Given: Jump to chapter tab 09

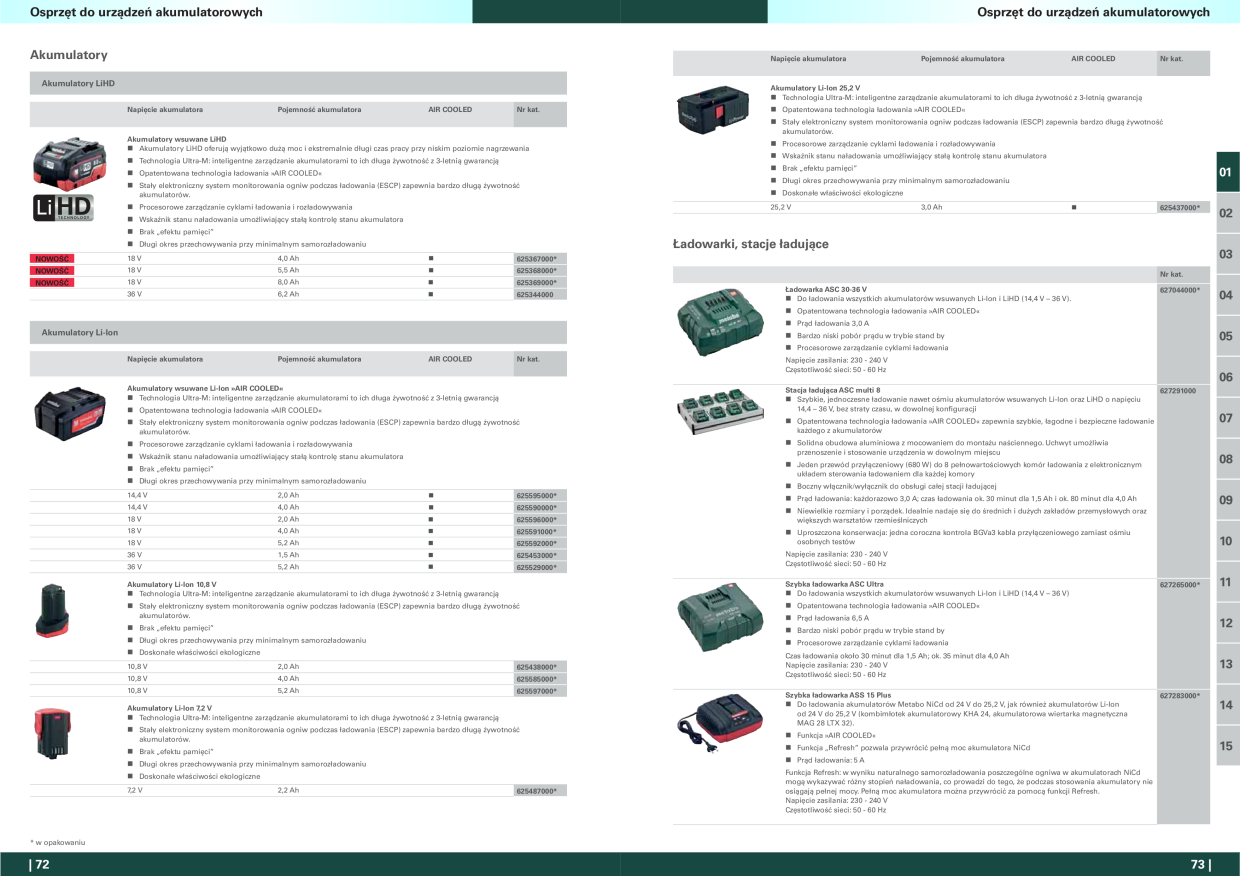Looking at the screenshot, I should click(1227, 500).
